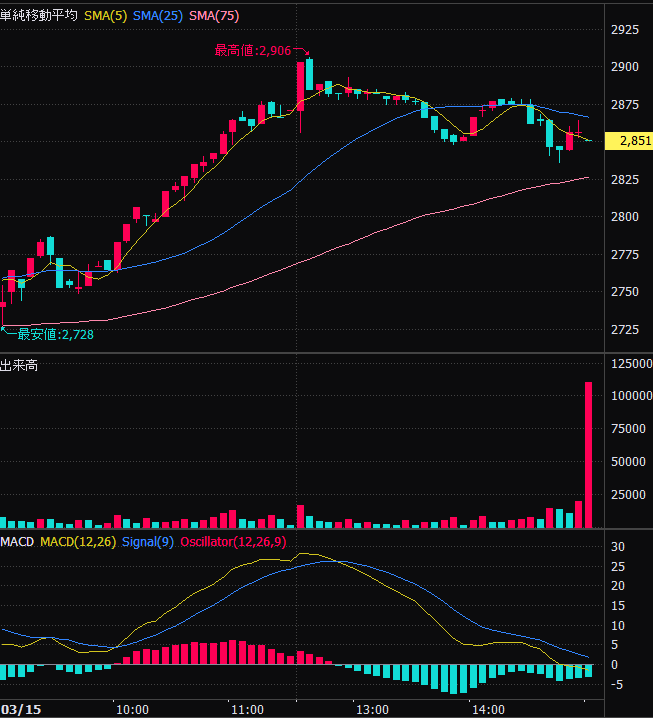This screenshot has height=718, width=653.
Task: Click the 2875 price axis label
Action: [x=625, y=105]
